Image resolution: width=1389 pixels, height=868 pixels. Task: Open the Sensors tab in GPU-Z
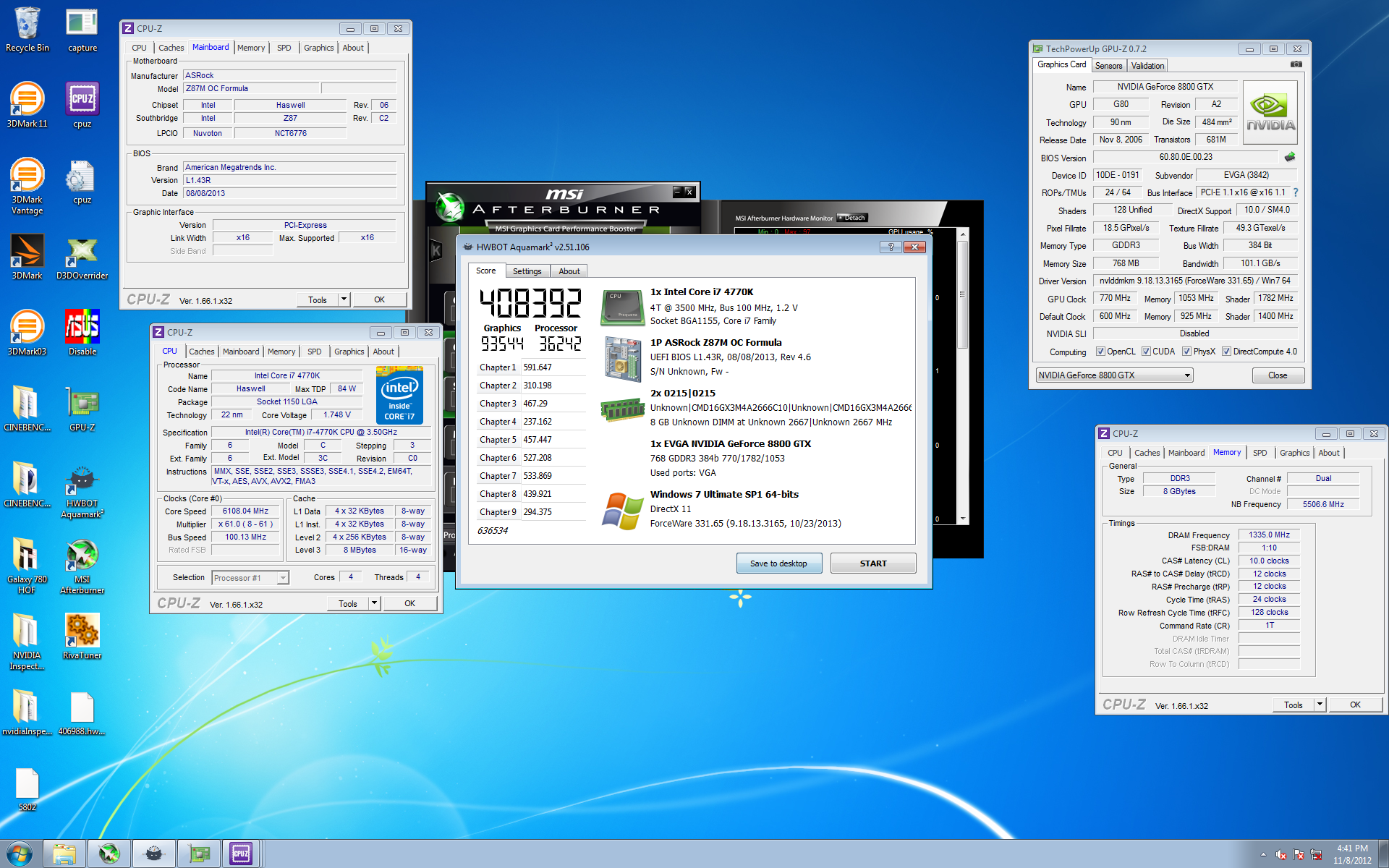1108,66
